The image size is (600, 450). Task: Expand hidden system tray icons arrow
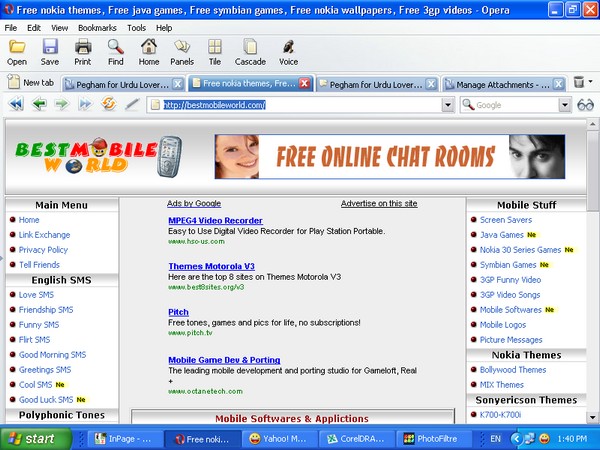point(516,439)
